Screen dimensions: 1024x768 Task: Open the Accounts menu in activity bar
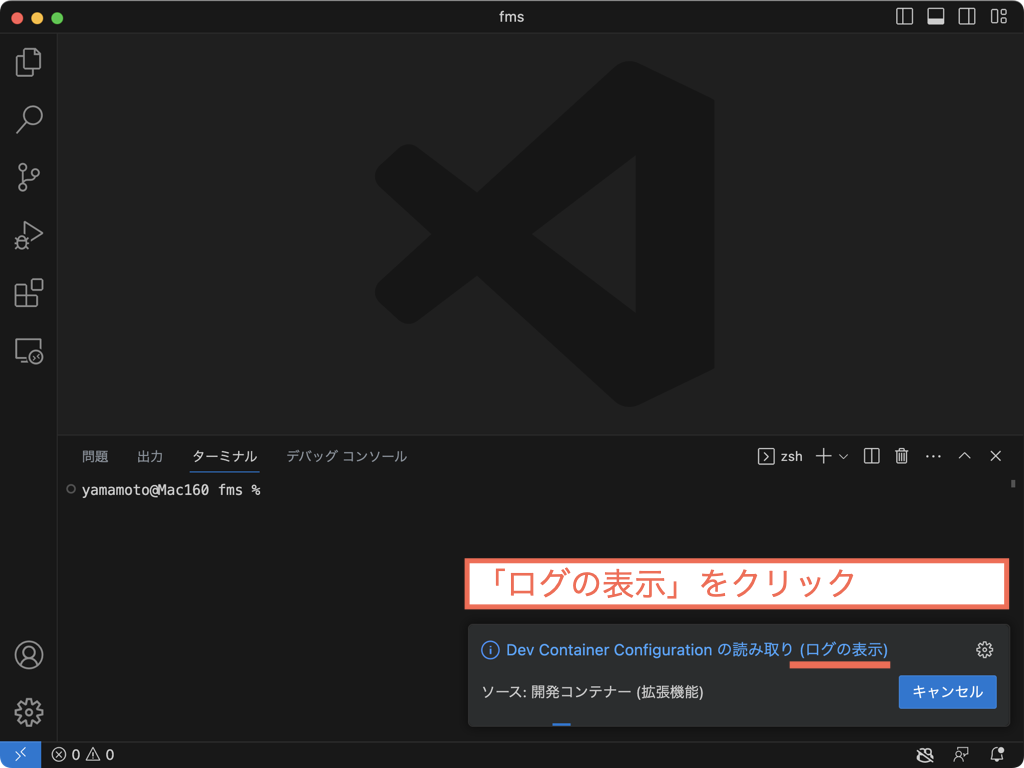(x=29, y=655)
